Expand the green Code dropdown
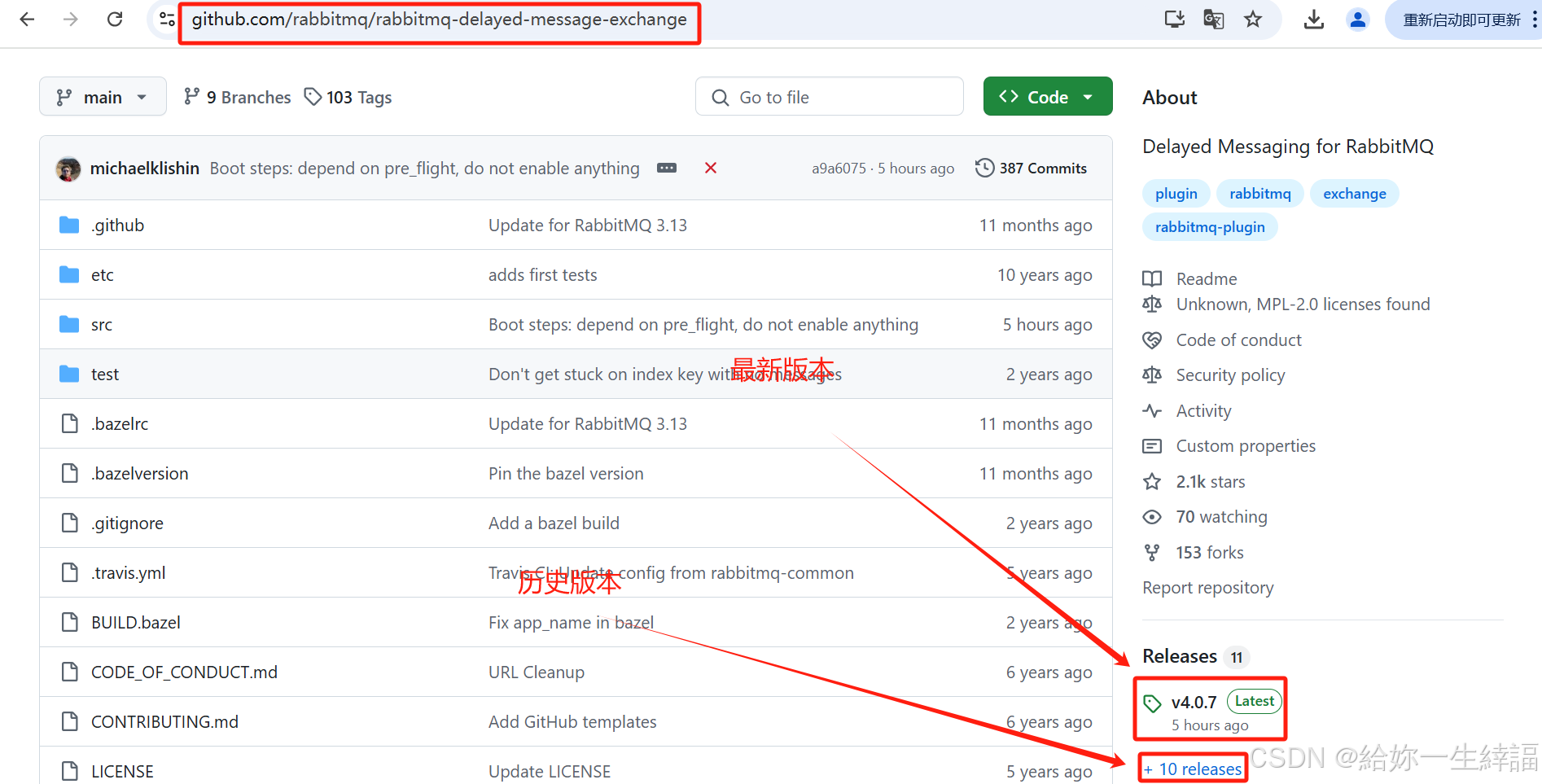The width and height of the screenshot is (1542, 784). tap(1048, 97)
